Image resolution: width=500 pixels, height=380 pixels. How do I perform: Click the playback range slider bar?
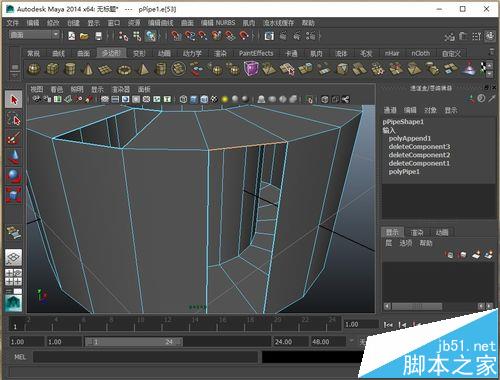pos(134,342)
